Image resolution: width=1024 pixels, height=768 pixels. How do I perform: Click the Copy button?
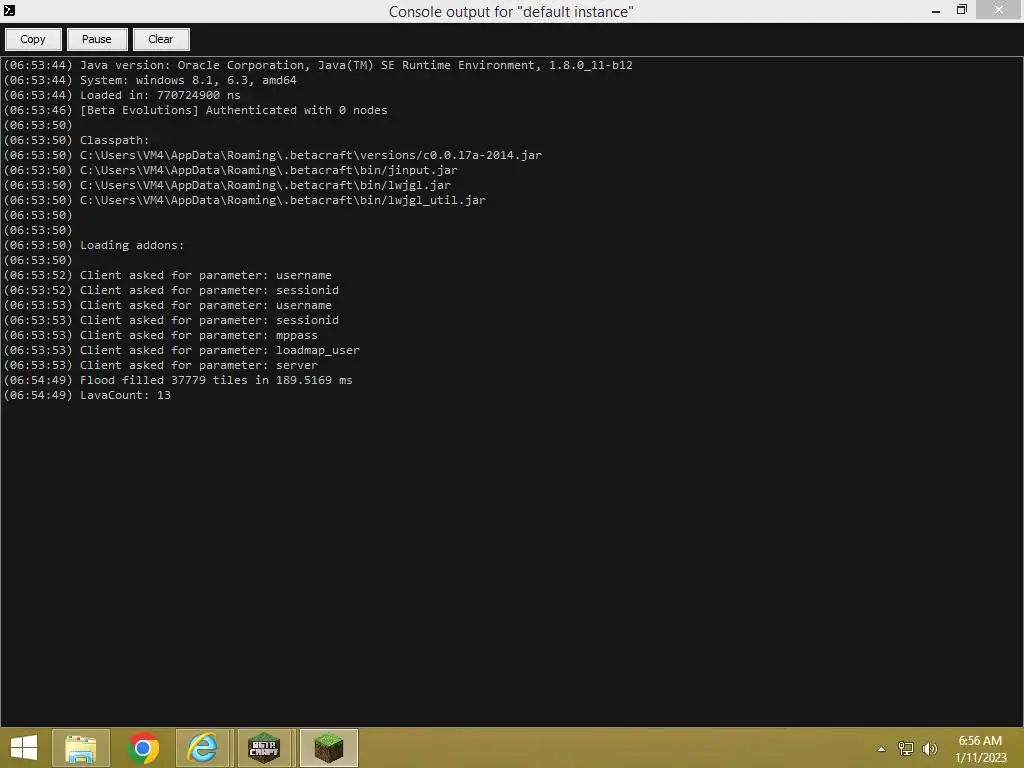click(33, 39)
